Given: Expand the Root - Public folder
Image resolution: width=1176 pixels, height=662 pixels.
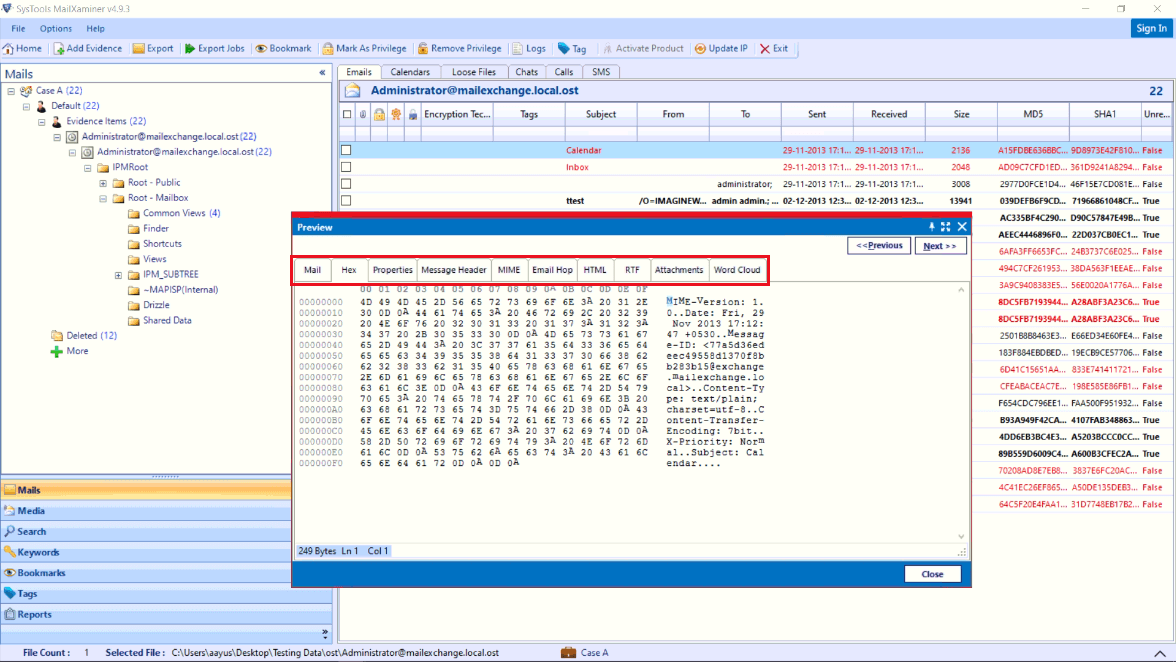Looking at the screenshot, I should (103, 183).
